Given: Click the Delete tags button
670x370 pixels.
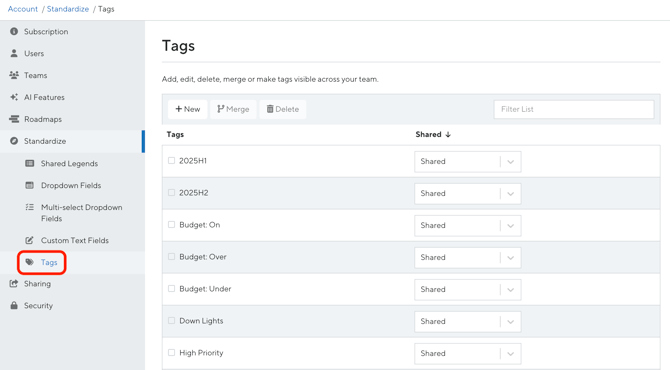Looking at the screenshot, I should click(x=282, y=109).
